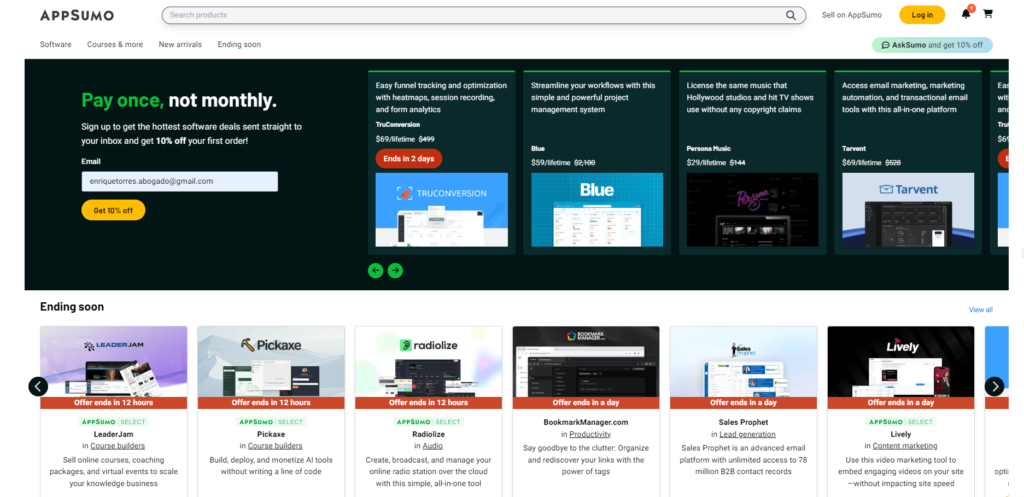The image size is (1024, 497).
Task: Open the shopping cart
Action: pyautogui.click(x=987, y=14)
